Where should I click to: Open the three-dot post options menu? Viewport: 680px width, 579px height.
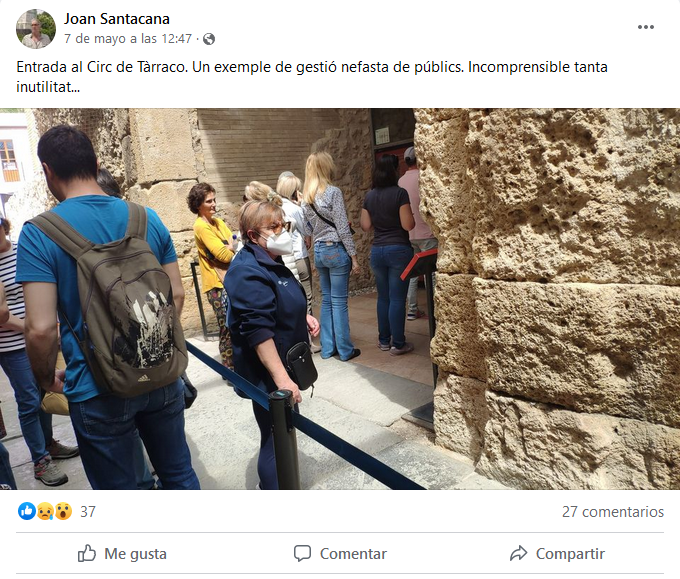645,27
